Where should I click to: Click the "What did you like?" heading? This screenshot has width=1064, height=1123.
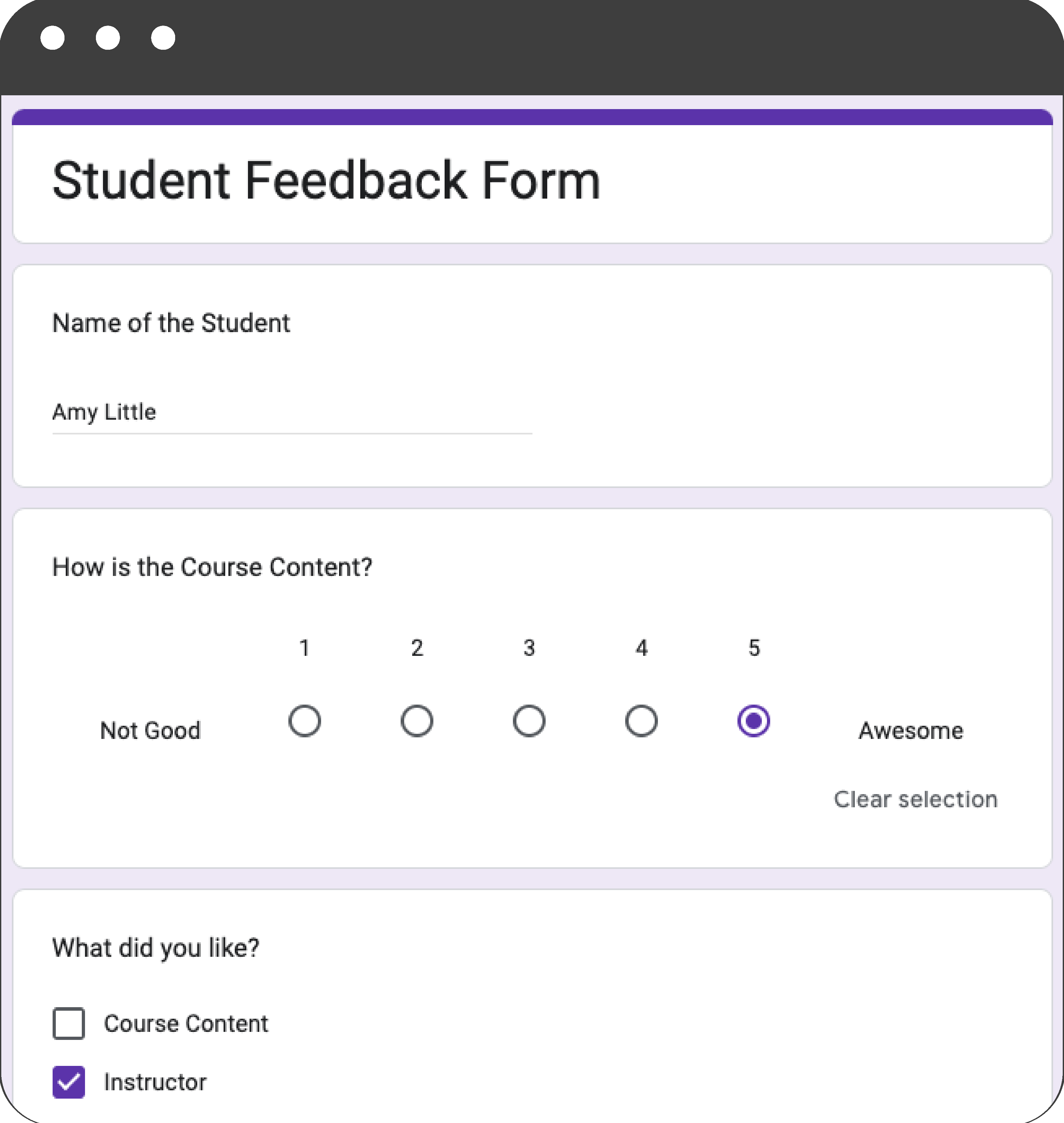pos(156,948)
